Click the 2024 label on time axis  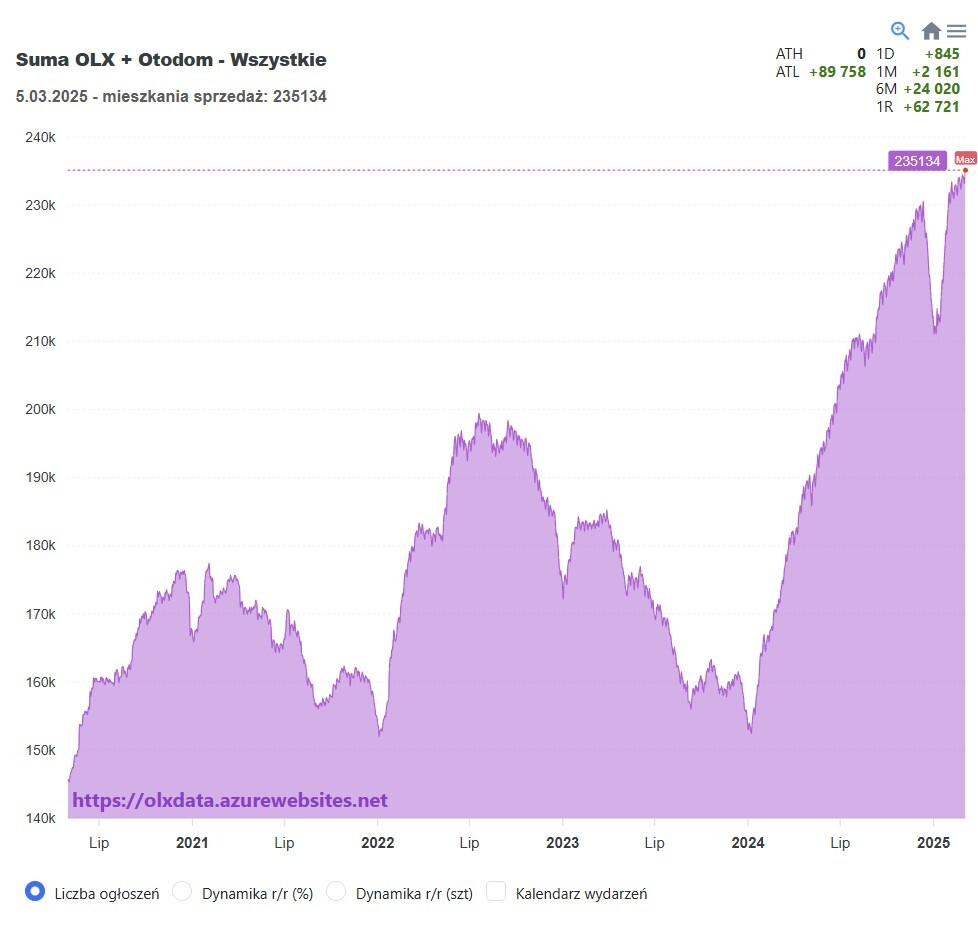tap(748, 843)
